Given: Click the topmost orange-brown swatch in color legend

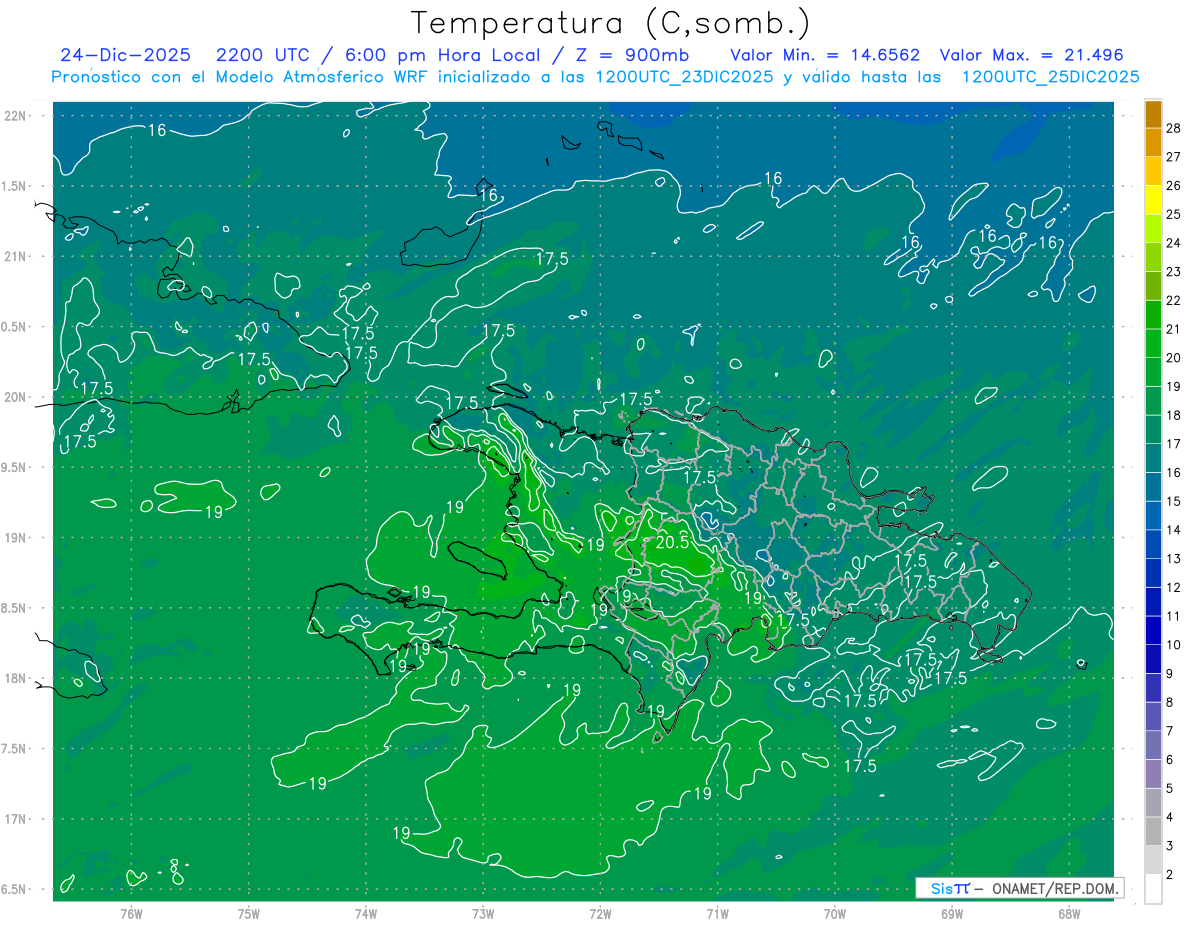Looking at the screenshot, I should click(1153, 114).
